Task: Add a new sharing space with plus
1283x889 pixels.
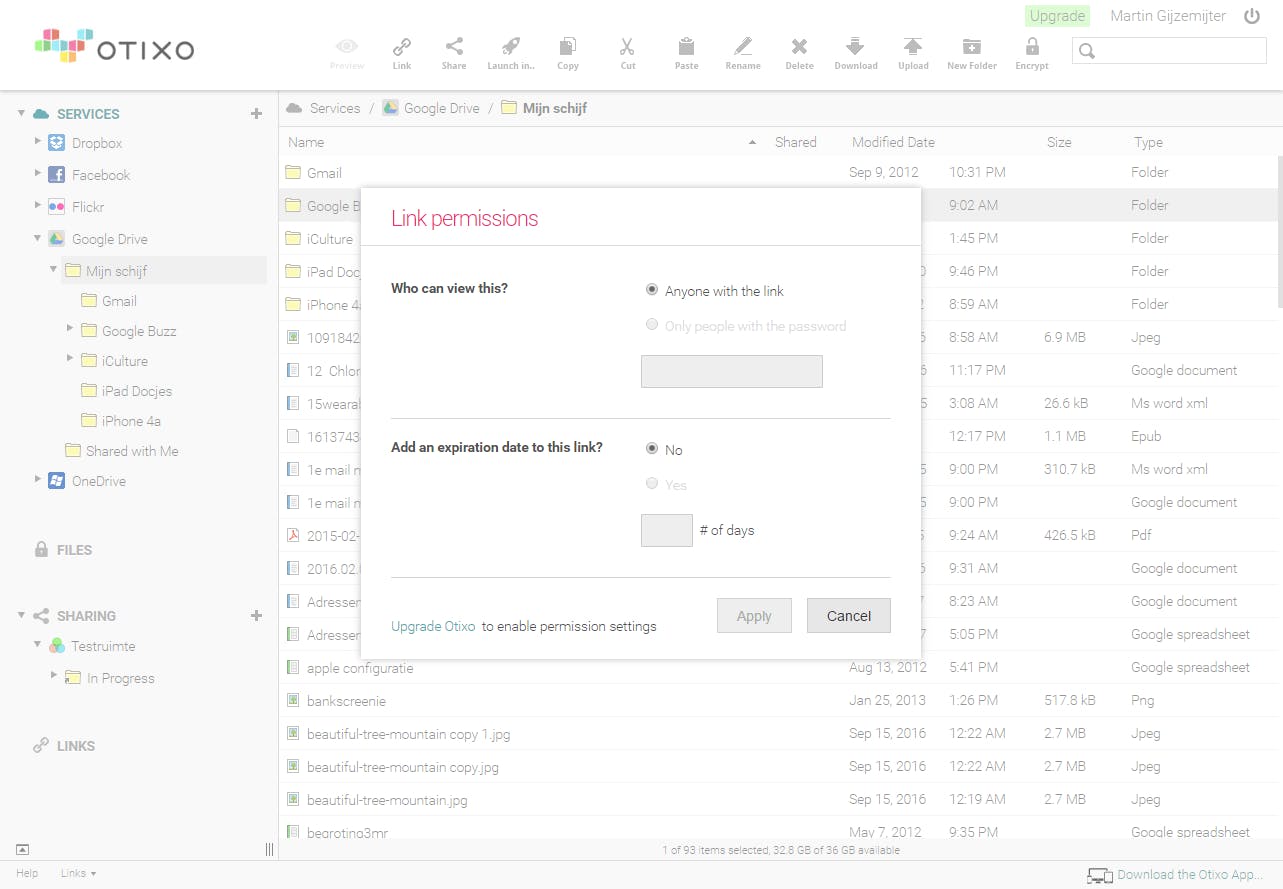Action: (256, 616)
